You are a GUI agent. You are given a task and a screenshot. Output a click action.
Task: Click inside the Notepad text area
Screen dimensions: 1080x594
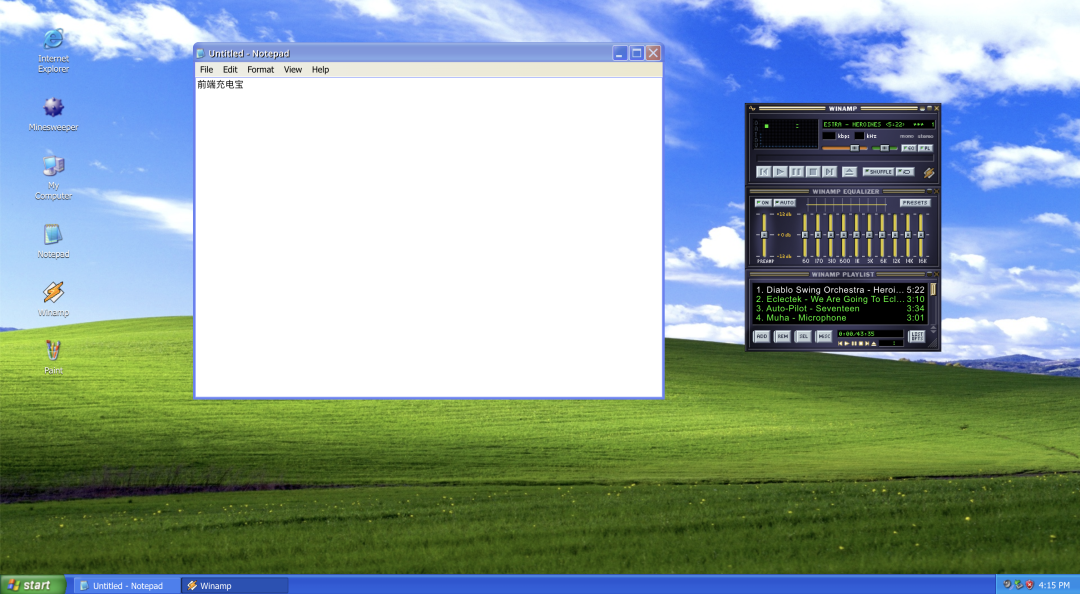428,237
